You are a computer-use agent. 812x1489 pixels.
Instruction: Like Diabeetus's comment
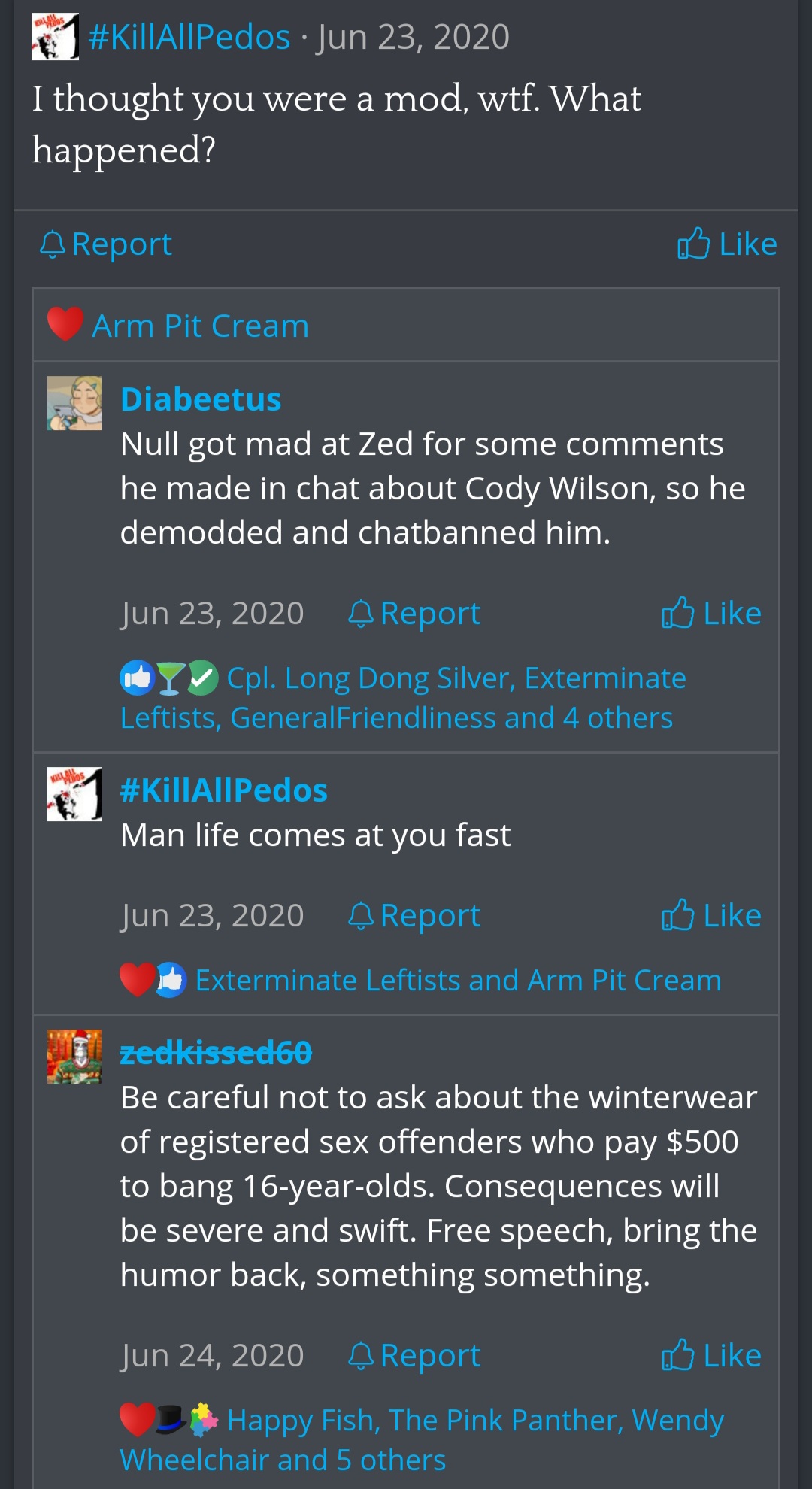pos(711,614)
